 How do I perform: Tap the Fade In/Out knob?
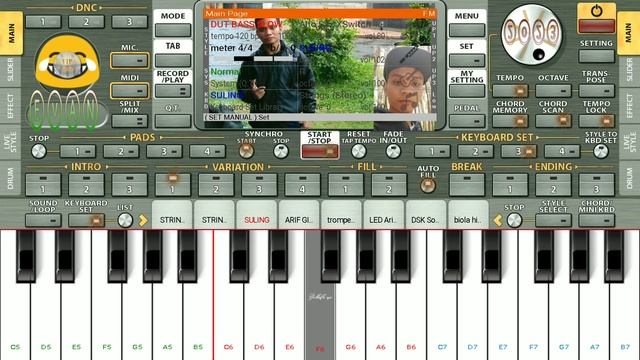point(393,151)
